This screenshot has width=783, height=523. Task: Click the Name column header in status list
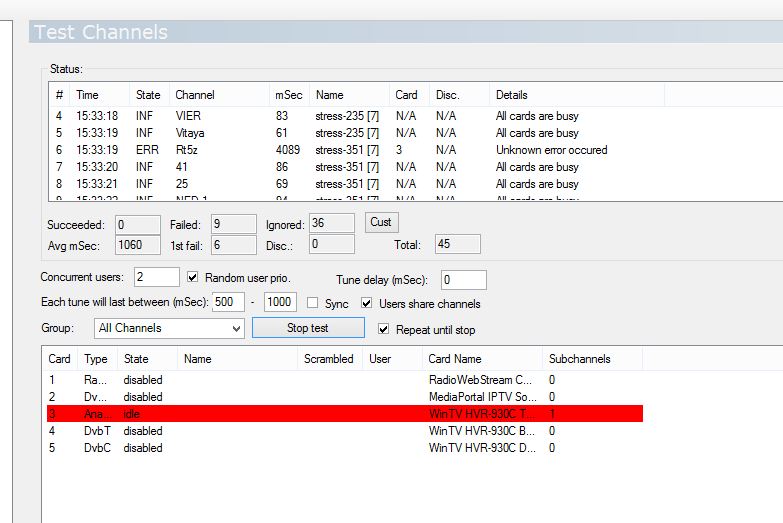tap(349, 95)
